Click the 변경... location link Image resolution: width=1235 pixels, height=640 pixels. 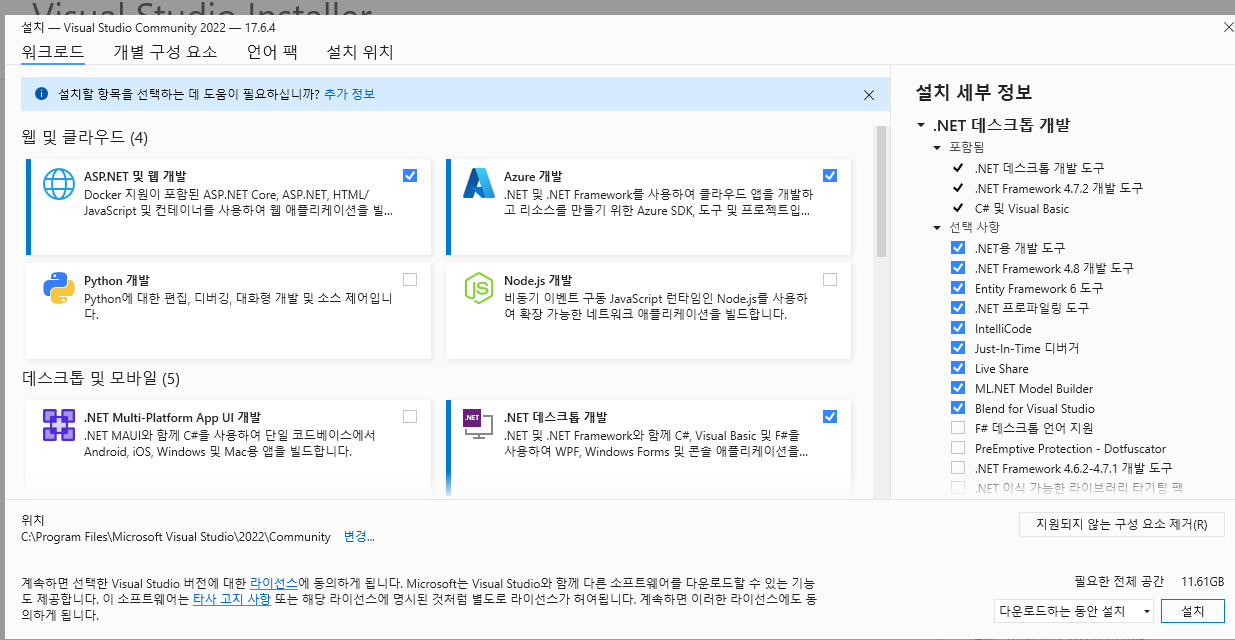pyautogui.click(x=359, y=537)
